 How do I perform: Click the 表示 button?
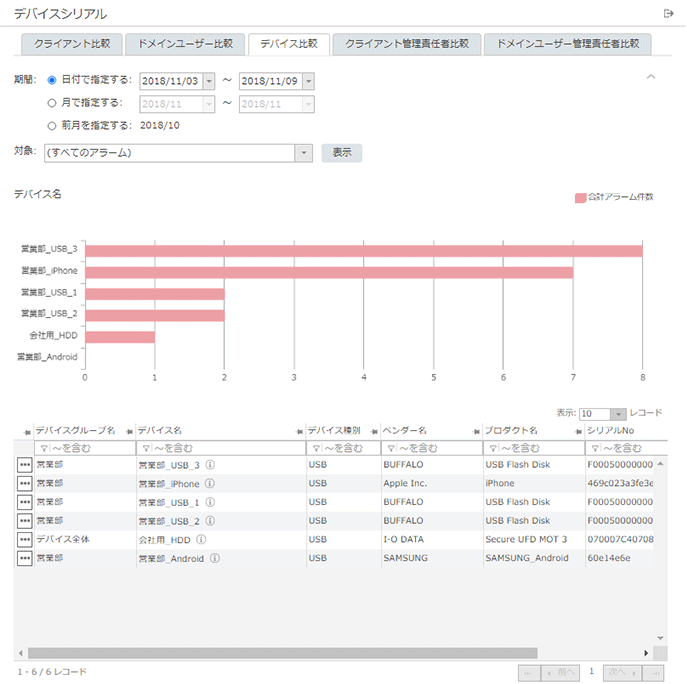(x=341, y=153)
